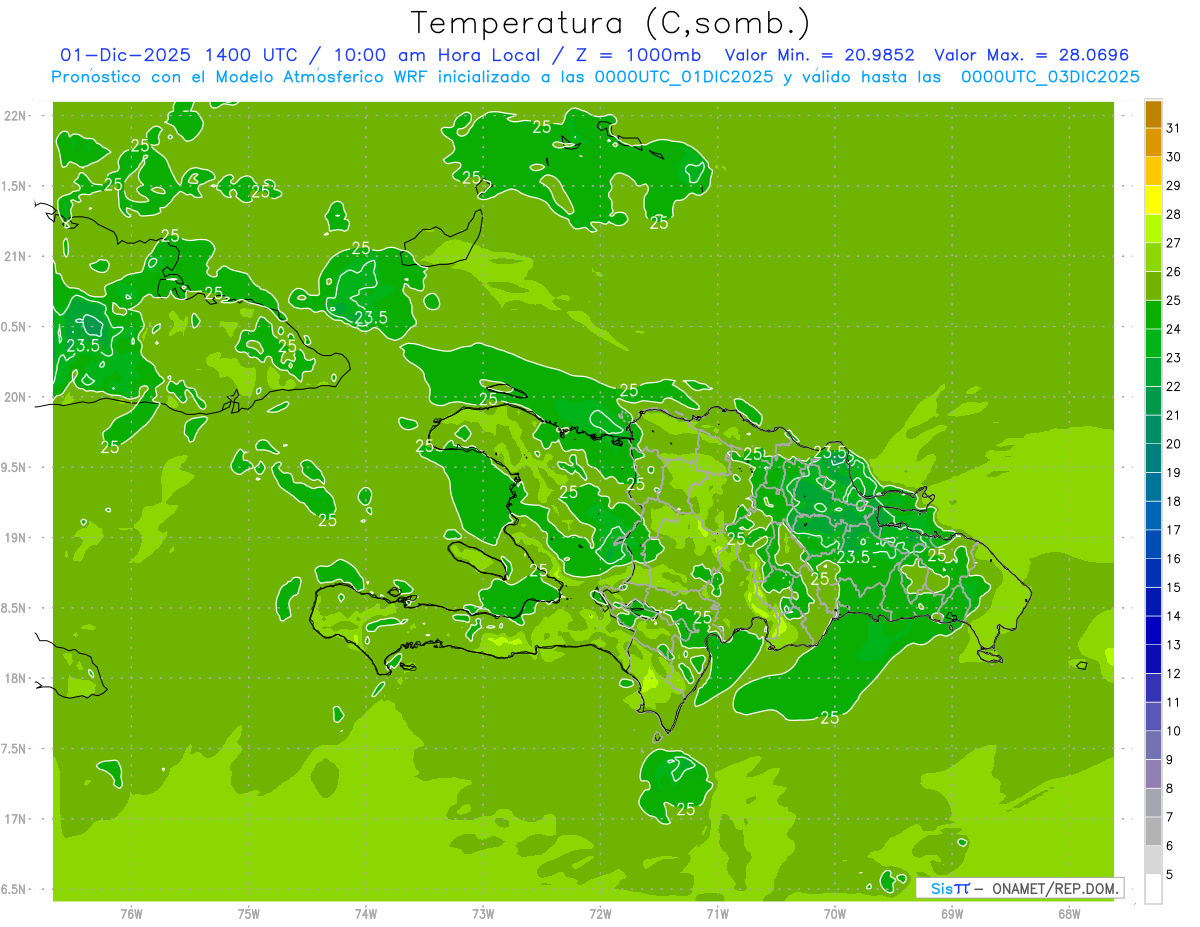Screen dimensions: 1200x927
Task: Click the '26' color bar label
Action: (x=1174, y=272)
